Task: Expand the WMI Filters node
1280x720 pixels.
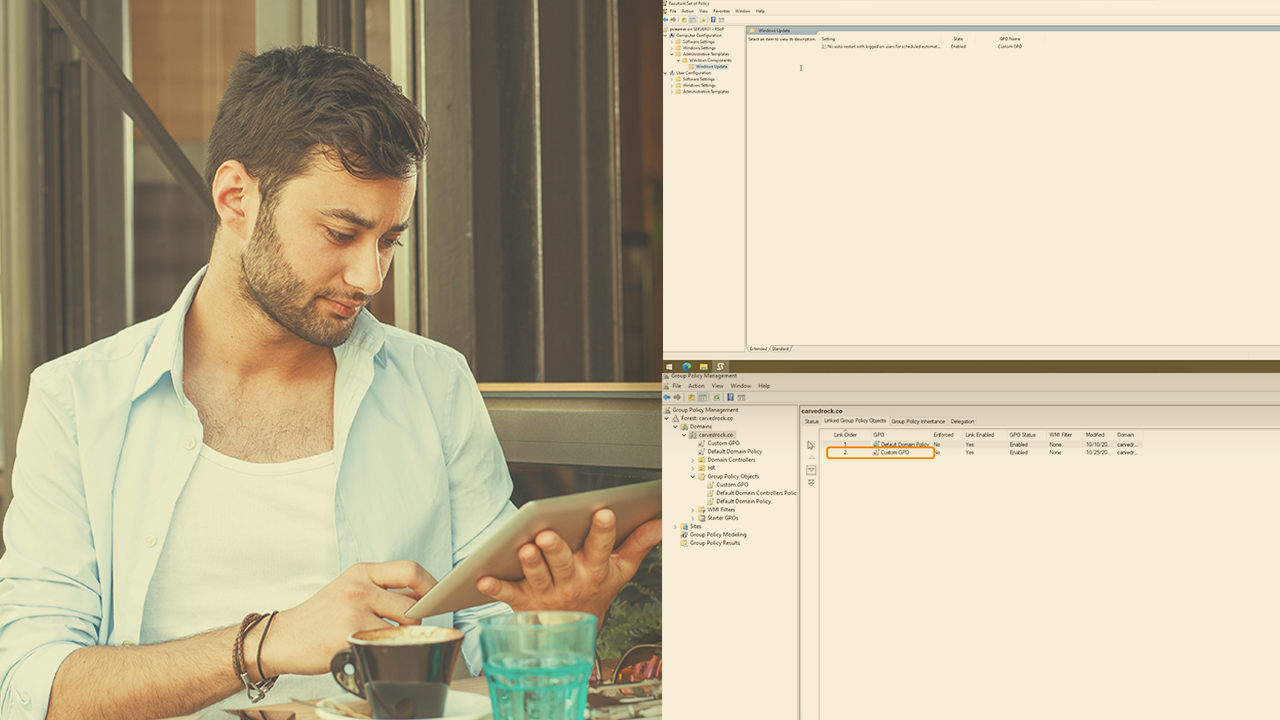Action: tap(692, 510)
